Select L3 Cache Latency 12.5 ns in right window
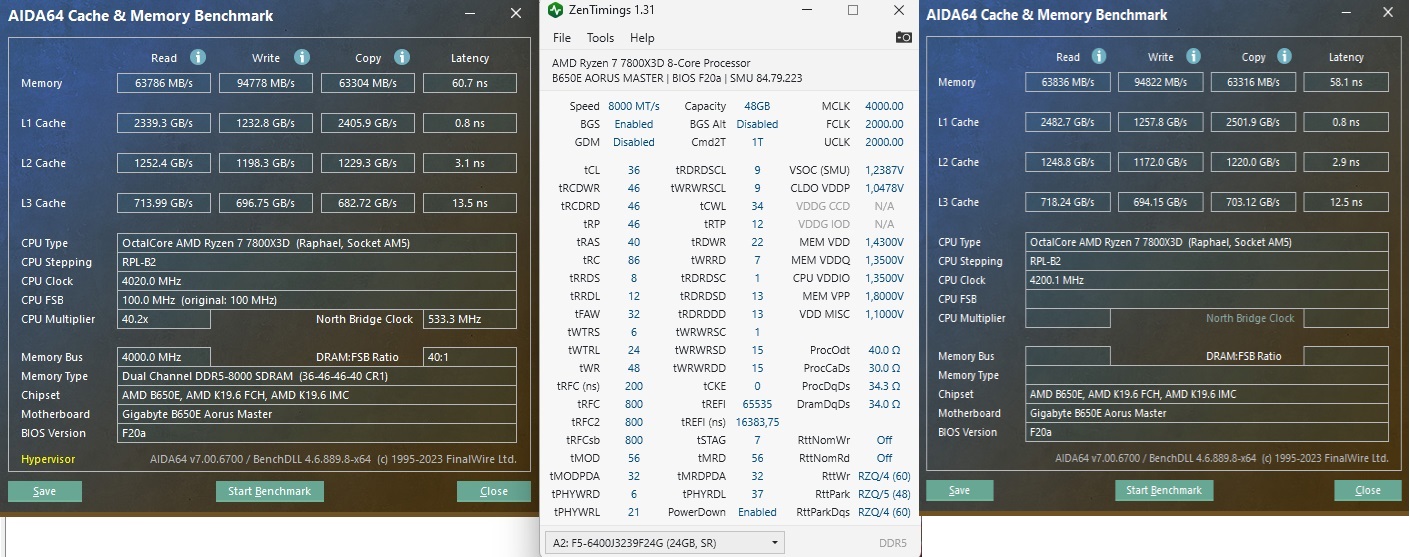Screen dimensions: 1410x557 tap(1346, 202)
